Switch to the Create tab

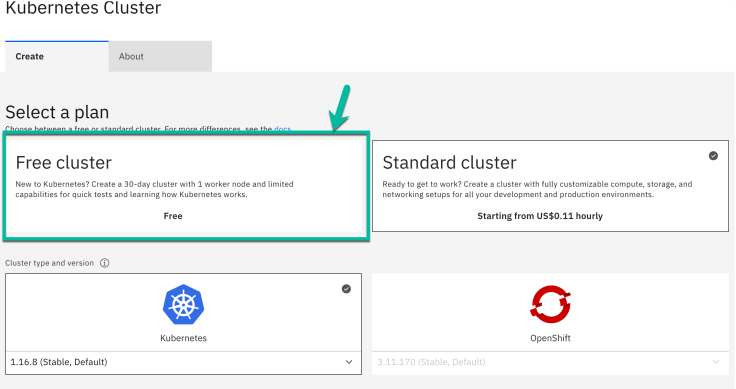pyautogui.click(x=57, y=56)
